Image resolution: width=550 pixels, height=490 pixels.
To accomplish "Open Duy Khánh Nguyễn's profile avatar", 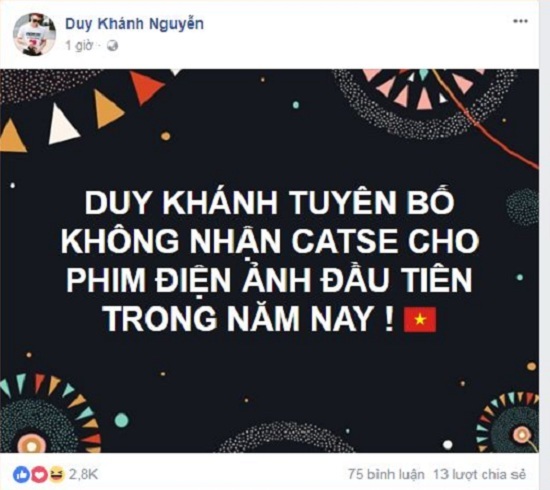I will [x=34, y=34].
